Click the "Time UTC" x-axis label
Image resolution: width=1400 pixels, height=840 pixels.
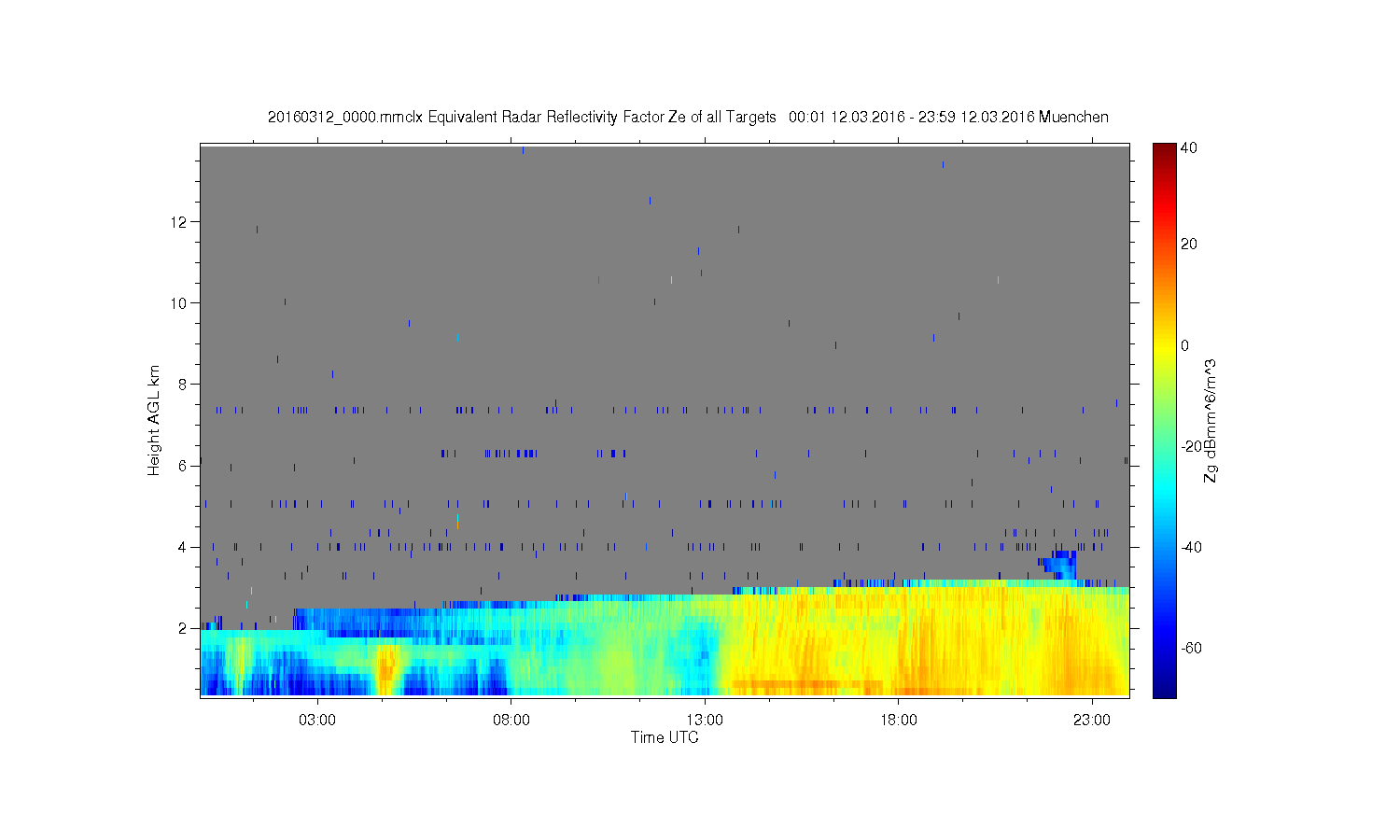point(665,737)
